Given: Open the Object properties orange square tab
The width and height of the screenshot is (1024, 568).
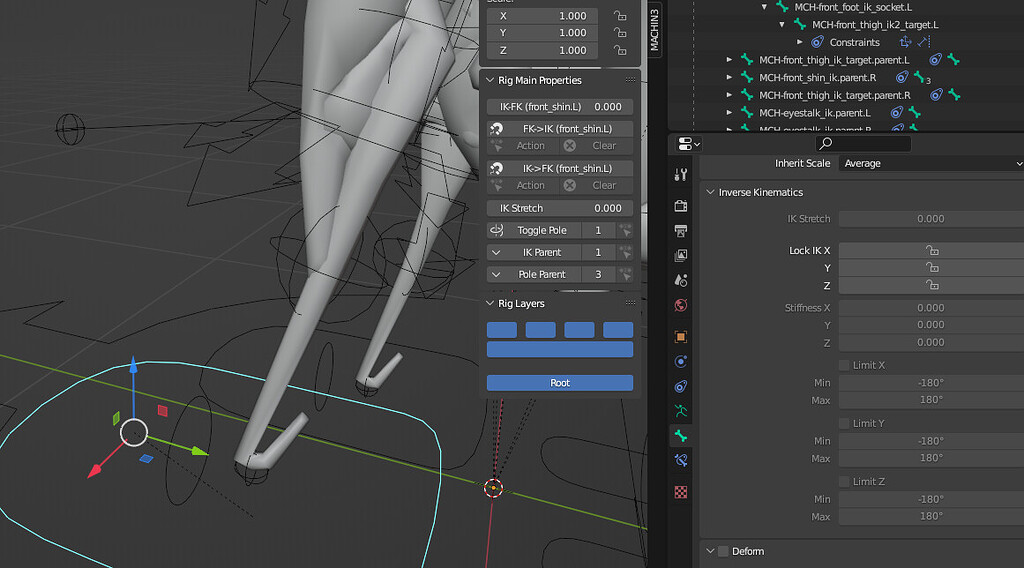Looking at the screenshot, I should click(x=680, y=337).
